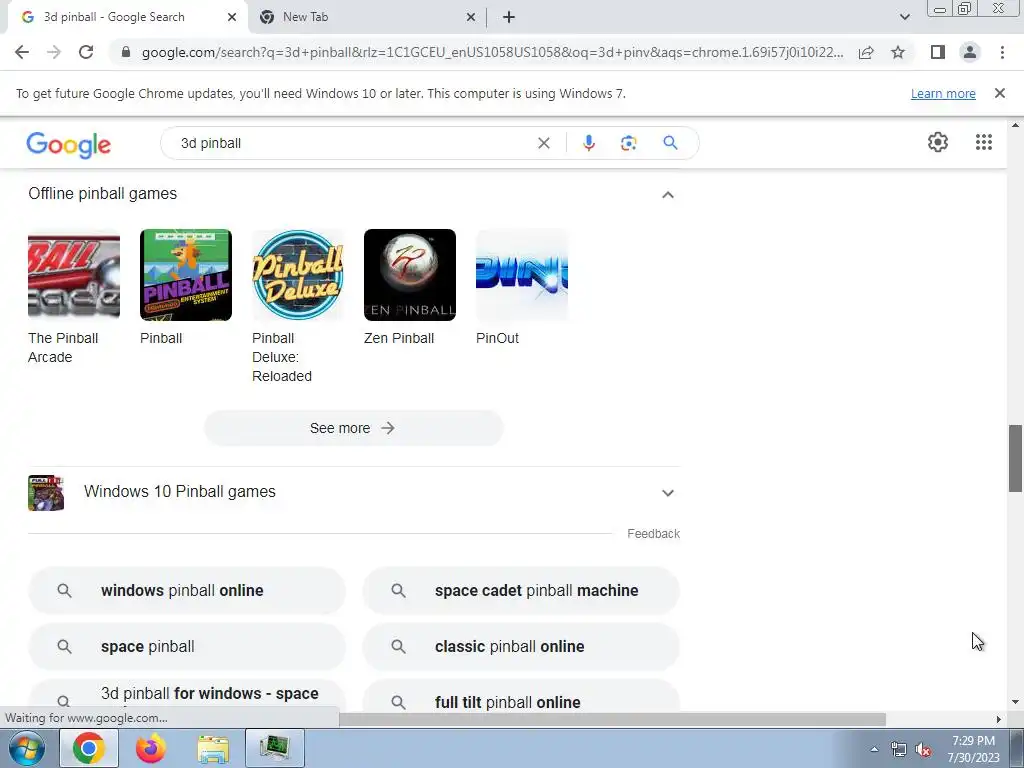Submit search with magnifier button

pyautogui.click(x=670, y=143)
